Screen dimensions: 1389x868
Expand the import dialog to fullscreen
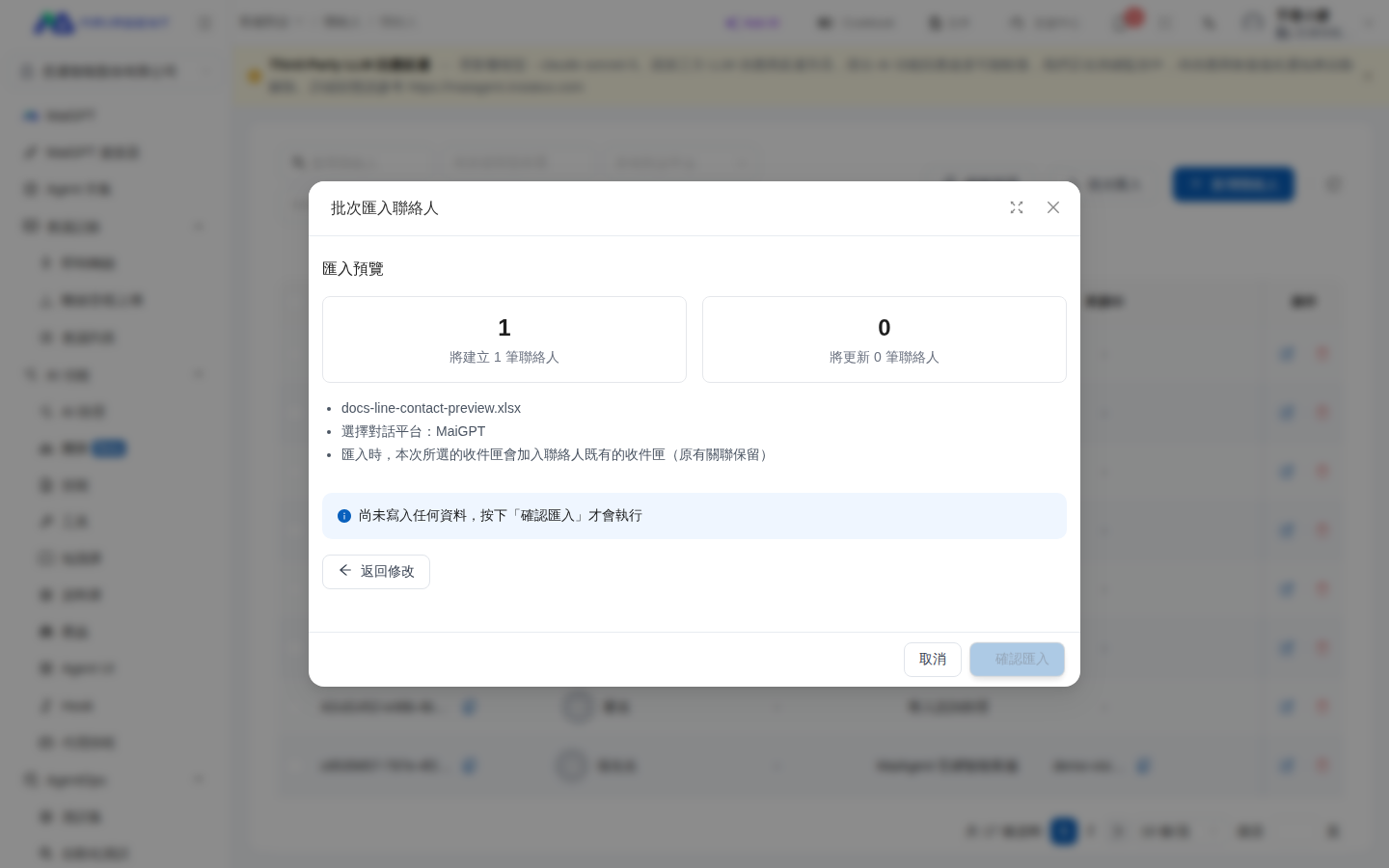[1017, 207]
